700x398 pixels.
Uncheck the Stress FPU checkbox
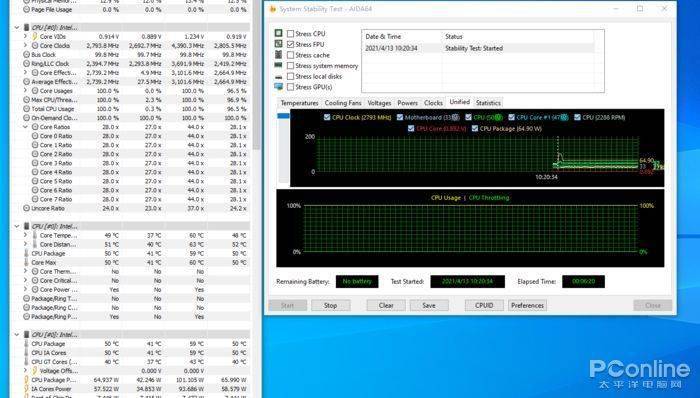click(x=291, y=44)
